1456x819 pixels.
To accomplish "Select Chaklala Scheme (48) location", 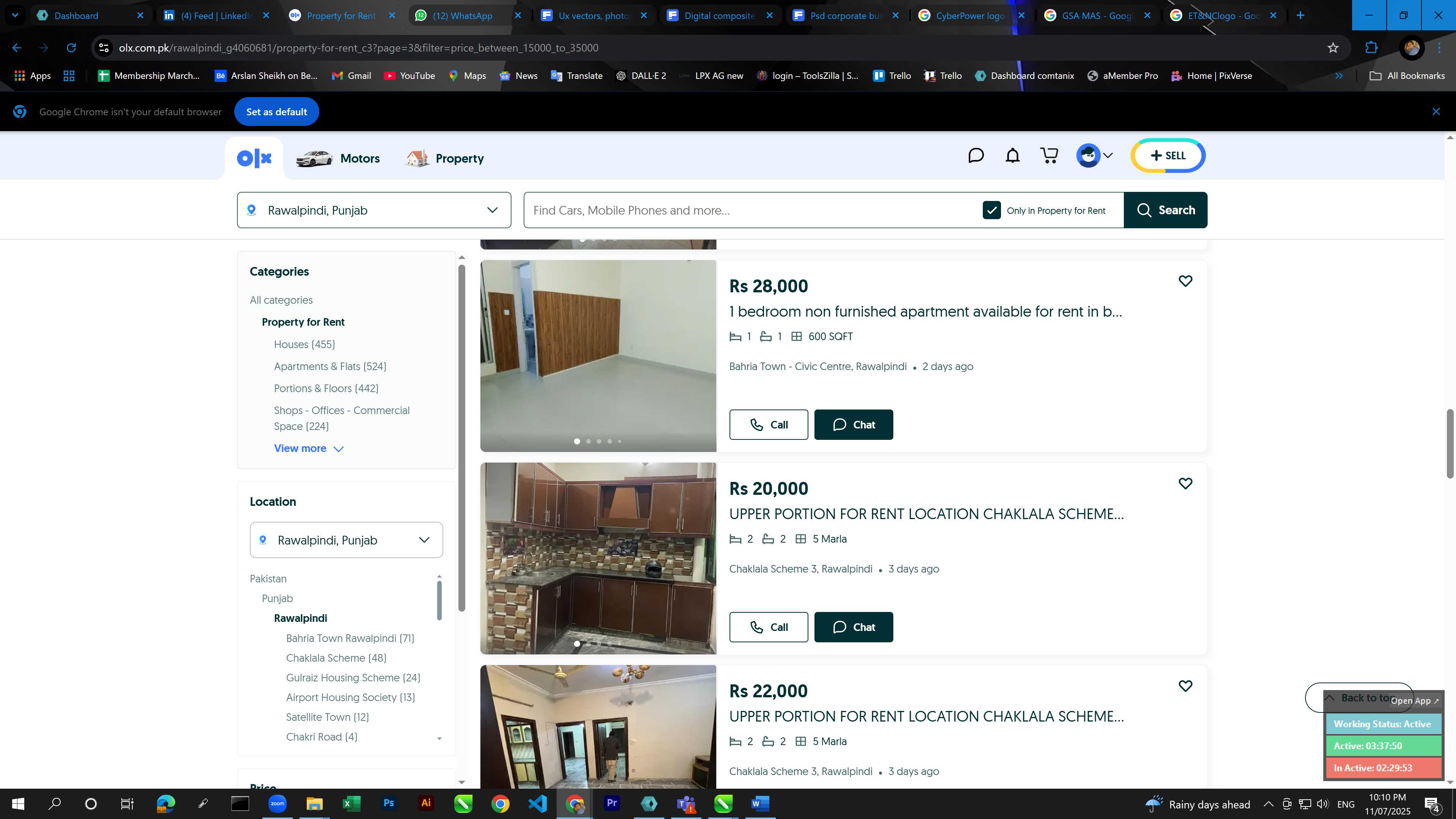I will [x=336, y=658].
